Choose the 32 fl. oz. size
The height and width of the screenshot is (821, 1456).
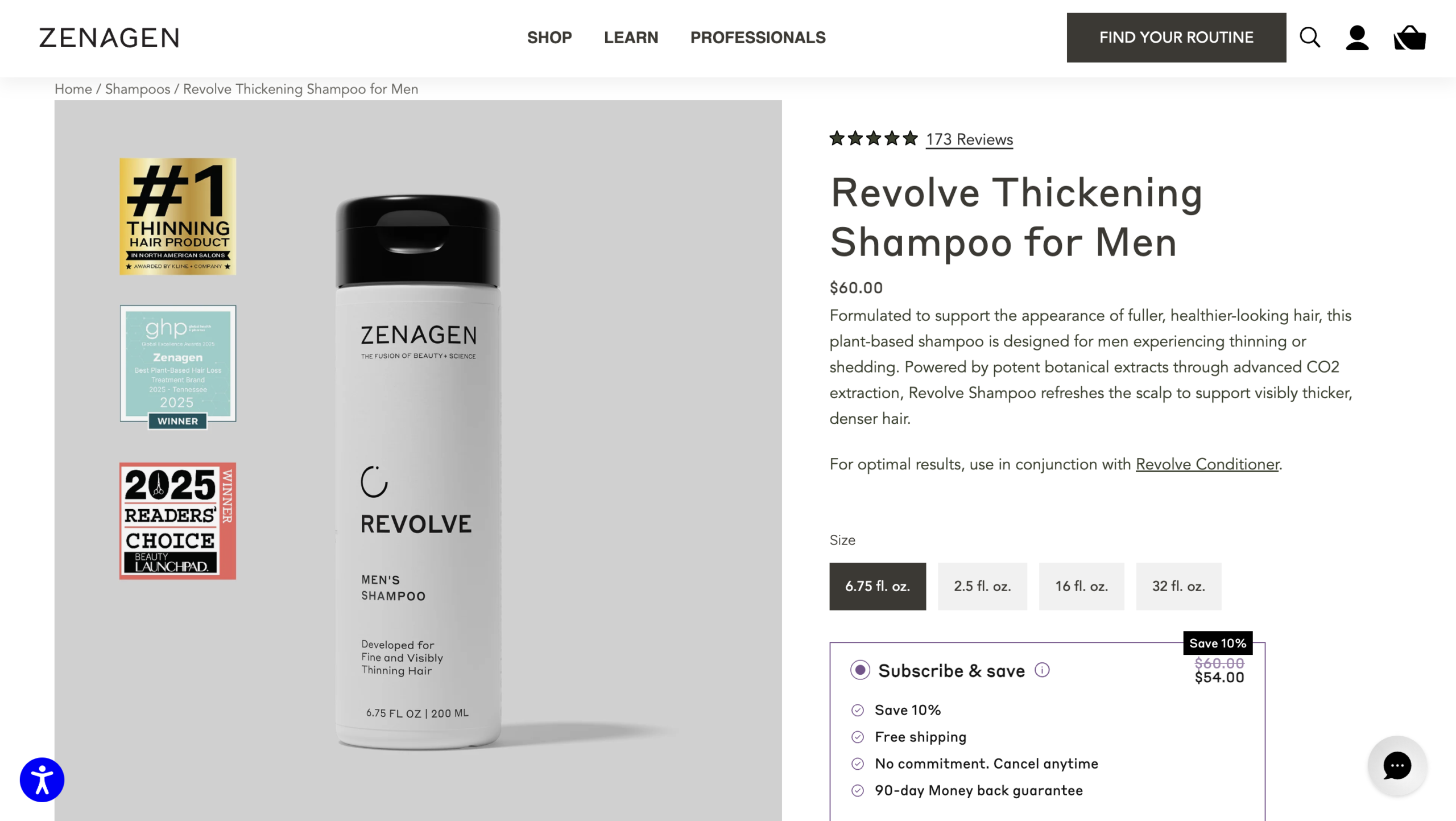[x=1178, y=586]
